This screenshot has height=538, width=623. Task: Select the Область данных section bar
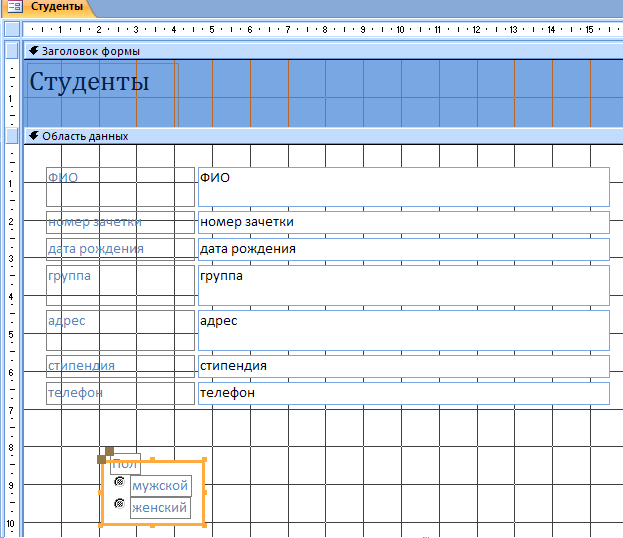(323, 136)
